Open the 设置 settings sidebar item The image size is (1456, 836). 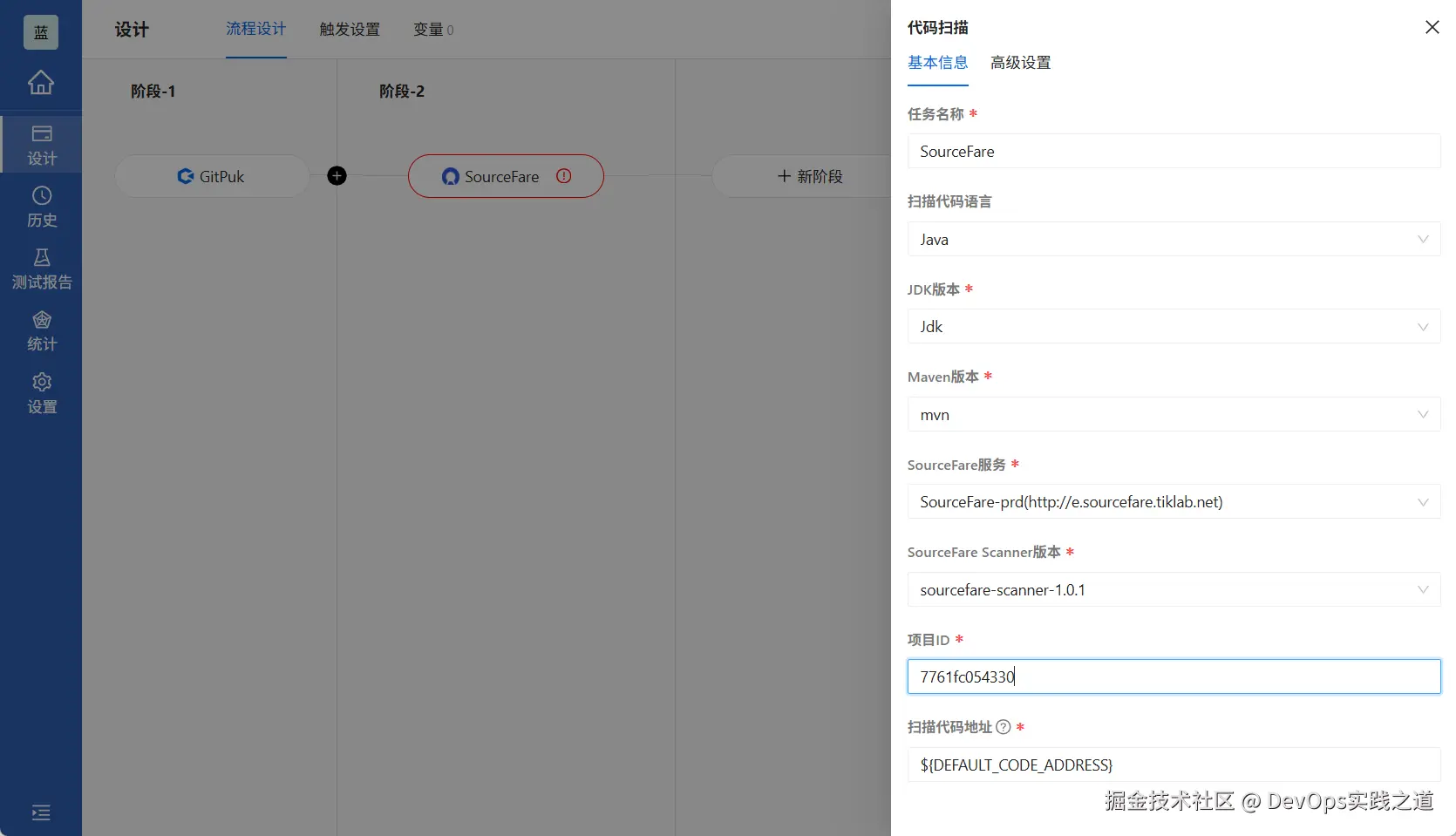point(41,393)
